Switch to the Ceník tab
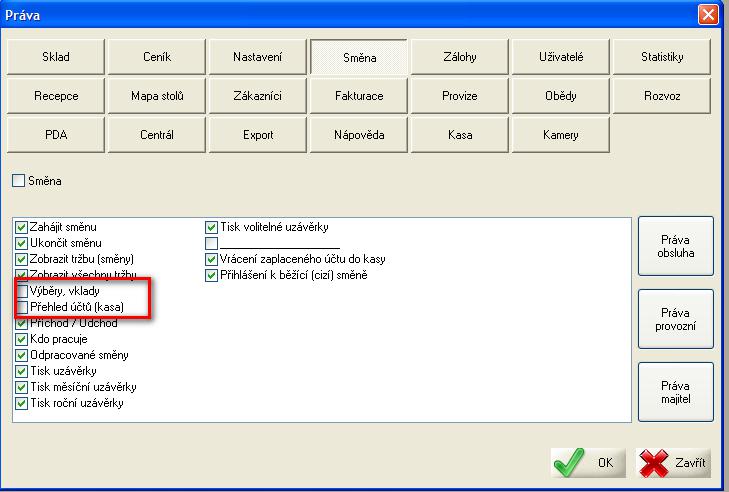The width and height of the screenshot is (729, 492). coord(157,57)
